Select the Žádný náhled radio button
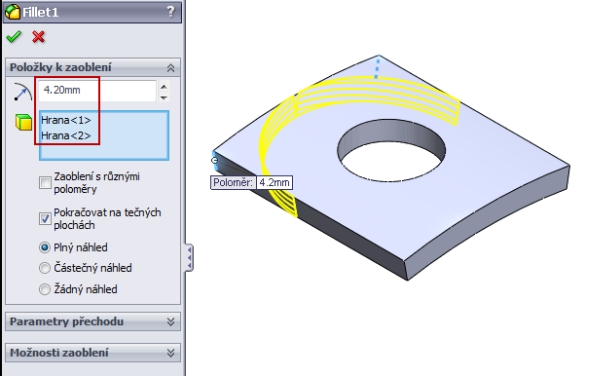The width and height of the screenshot is (590, 376). click(x=44, y=289)
